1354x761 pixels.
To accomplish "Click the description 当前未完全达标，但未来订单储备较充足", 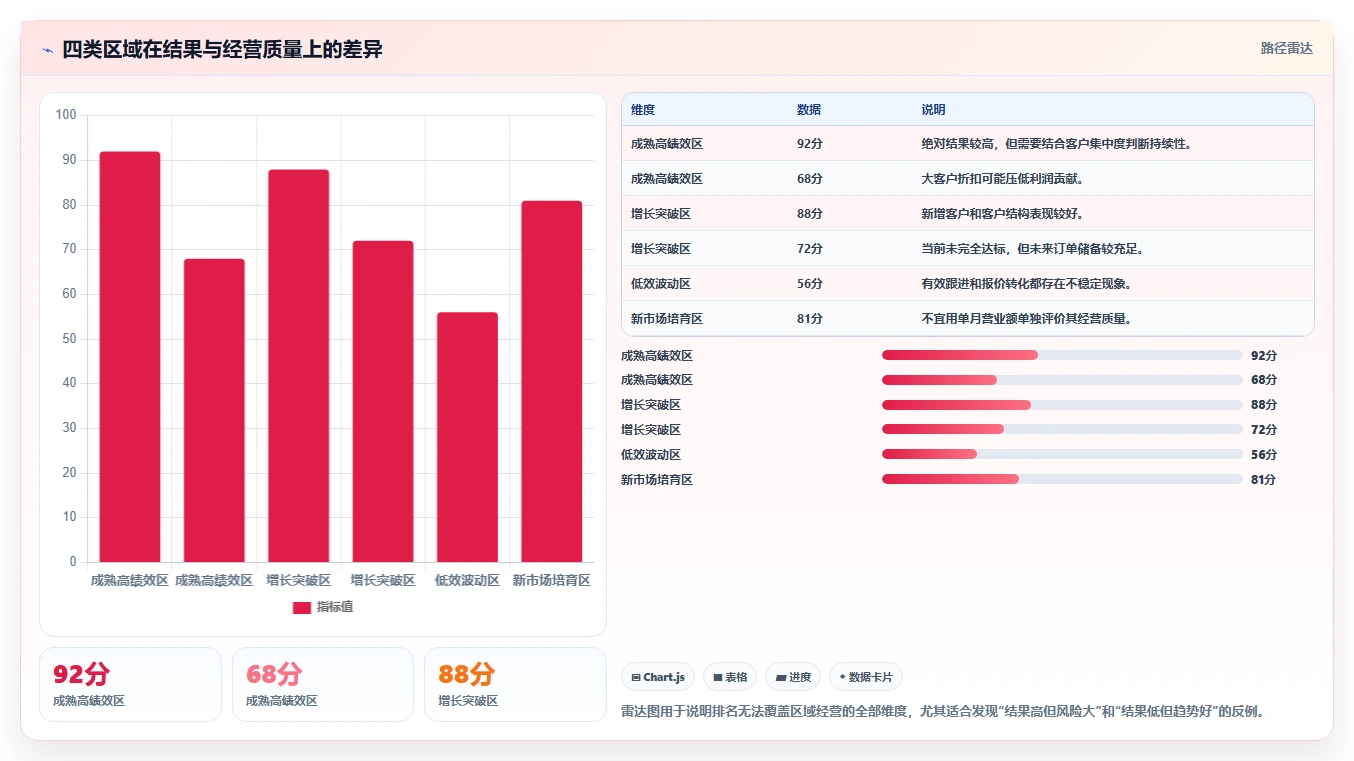I will [x=1033, y=249].
